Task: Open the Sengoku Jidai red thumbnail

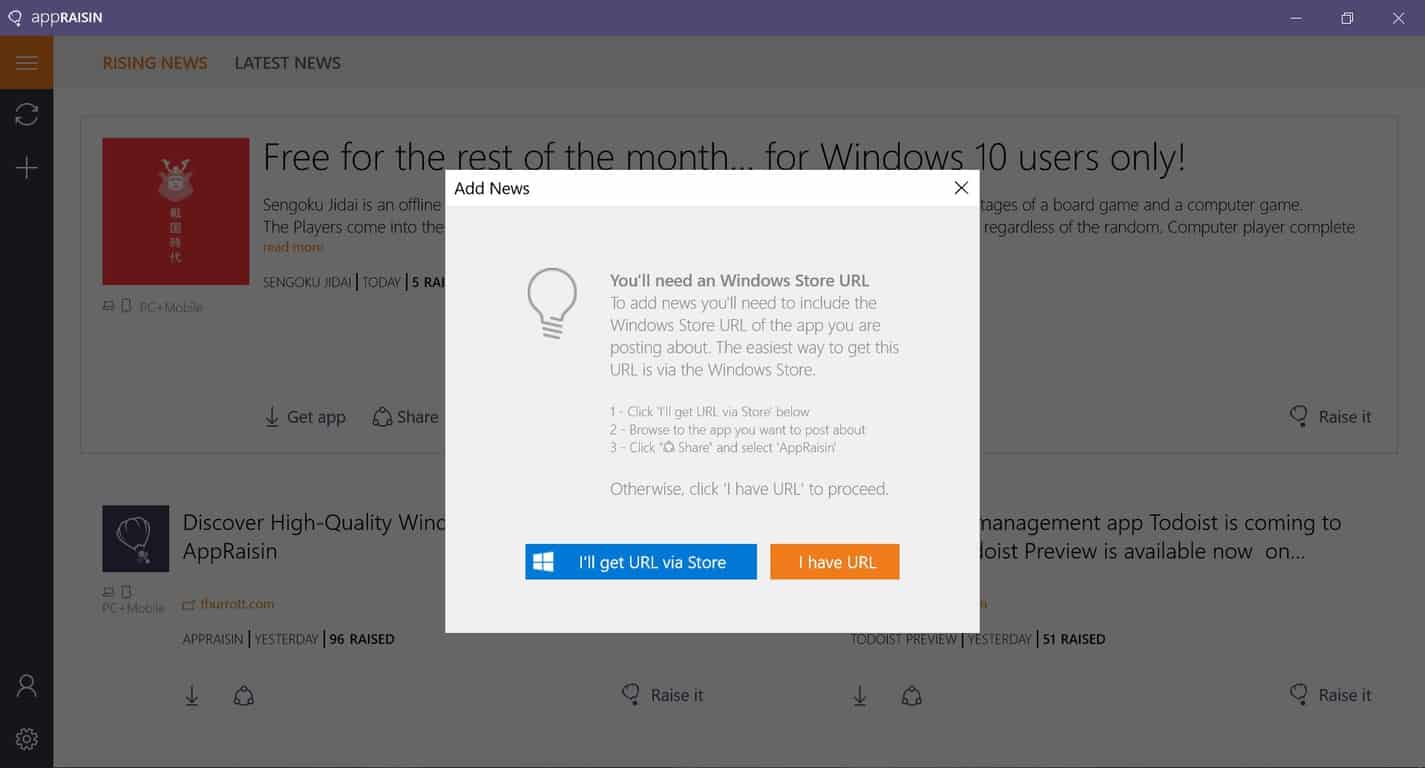Action: pyautogui.click(x=176, y=211)
